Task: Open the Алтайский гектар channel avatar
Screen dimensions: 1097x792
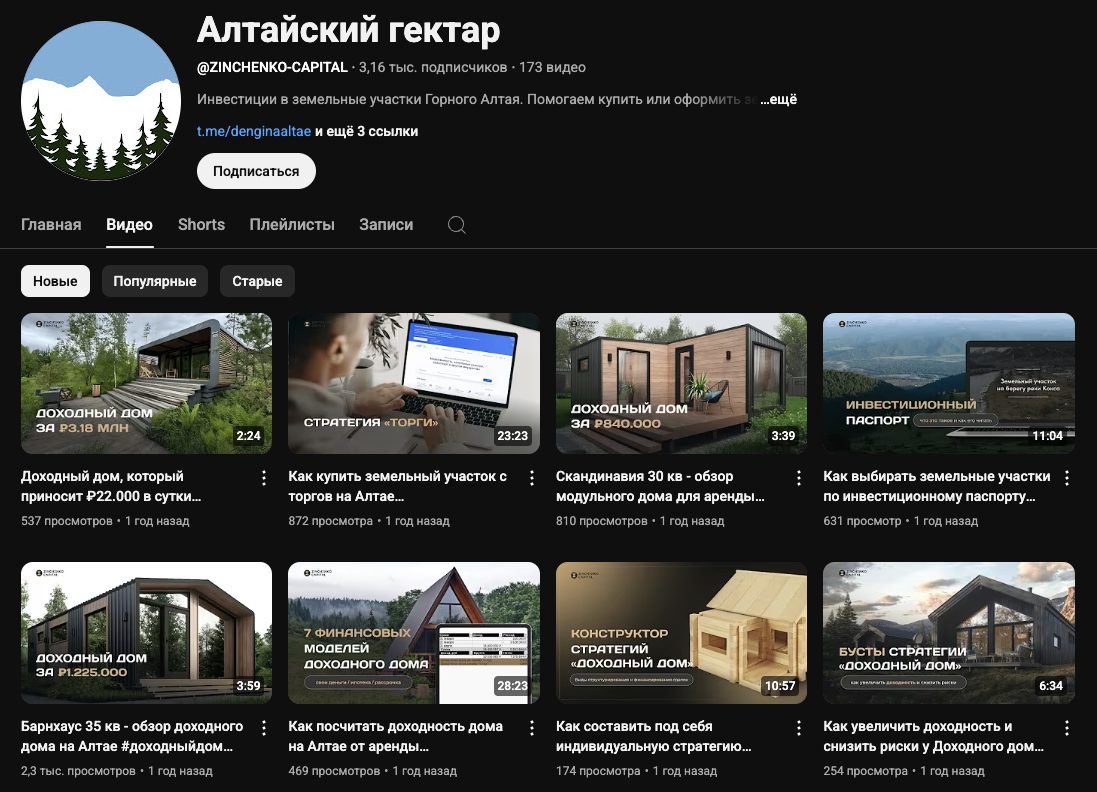Action: click(100, 100)
